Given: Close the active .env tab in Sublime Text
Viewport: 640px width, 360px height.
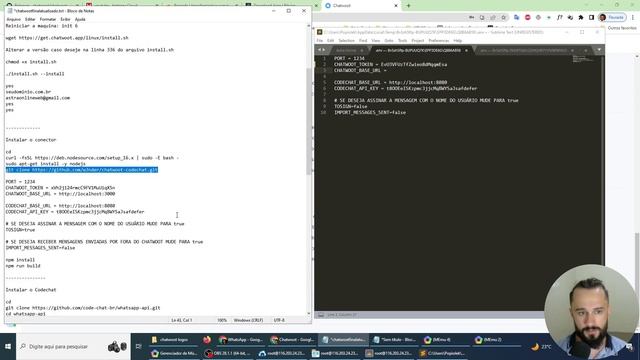Looking at the screenshot, I should (x=466, y=50).
